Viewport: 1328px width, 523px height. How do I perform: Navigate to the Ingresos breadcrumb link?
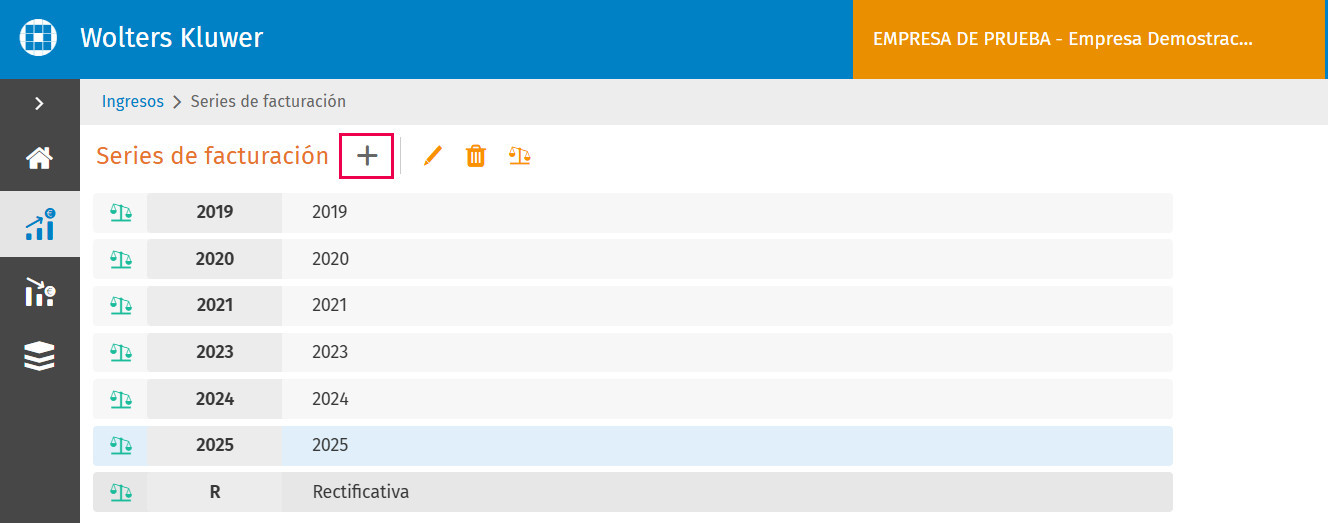pos(133,101)
